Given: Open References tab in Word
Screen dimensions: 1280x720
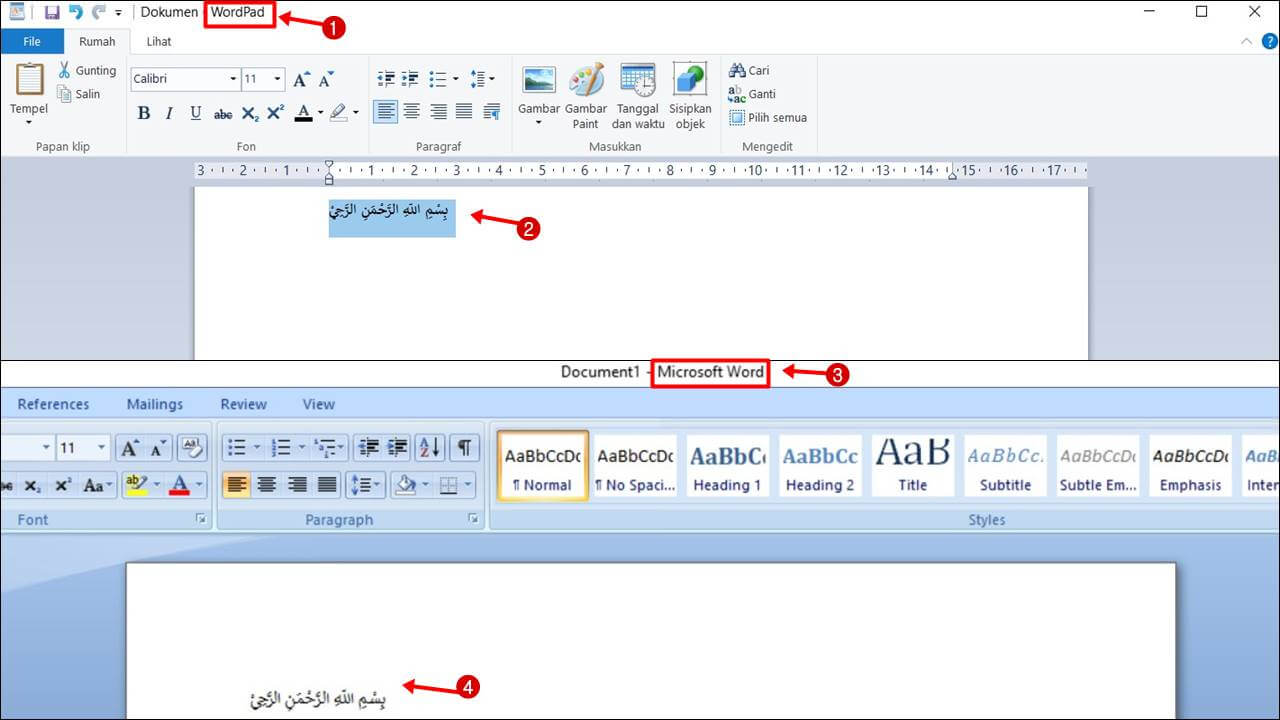Looking at the screenshot, I should pos(53,404).
